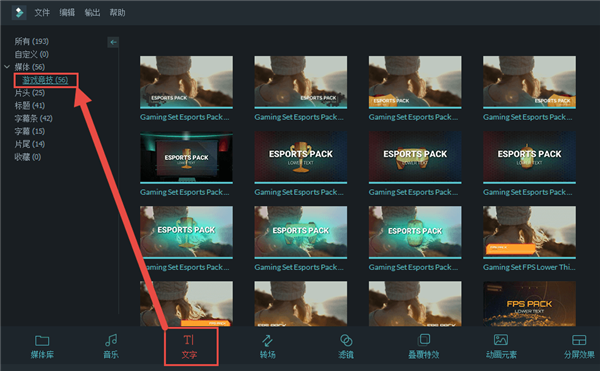Select the 媒体 (56) category label

coord(29,67)
